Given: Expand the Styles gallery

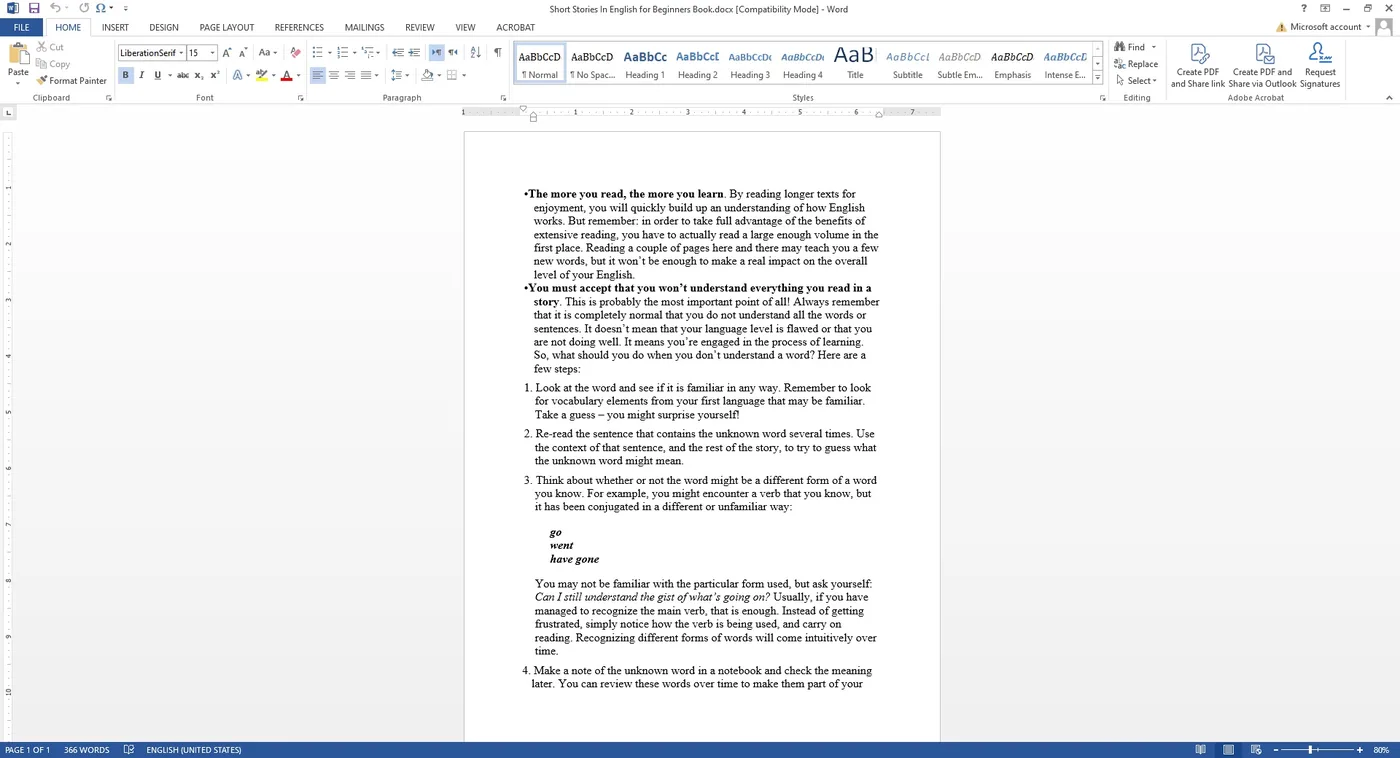Looking at the screenshot, I should pyautogui.click(x=1097, y=78).
